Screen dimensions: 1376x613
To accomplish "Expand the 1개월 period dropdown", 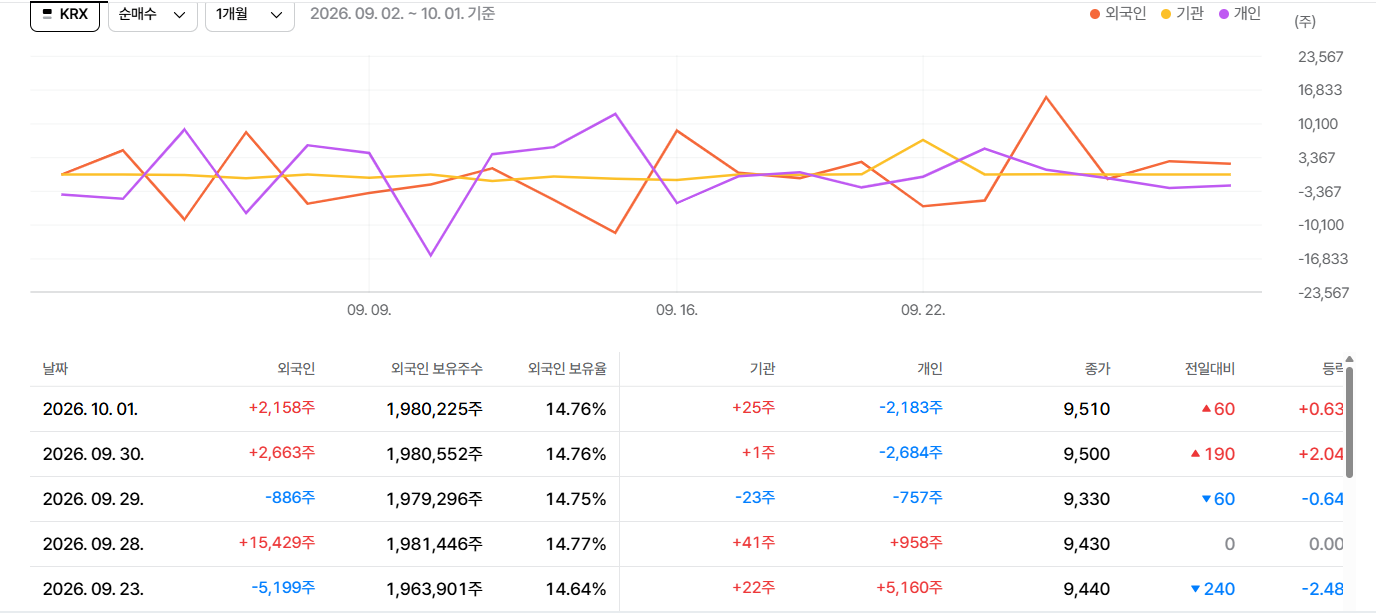I will coord(250,15).
